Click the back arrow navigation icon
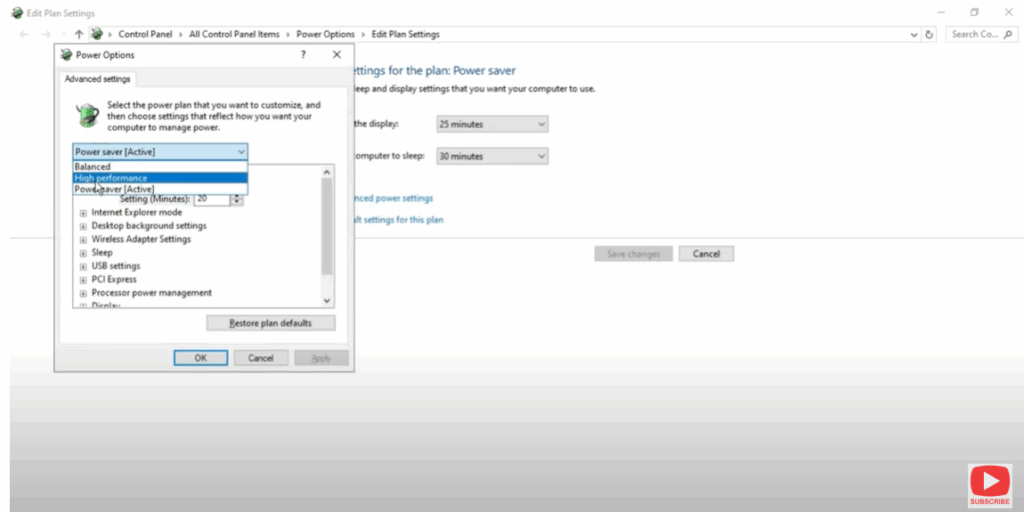 pos(24,34)
